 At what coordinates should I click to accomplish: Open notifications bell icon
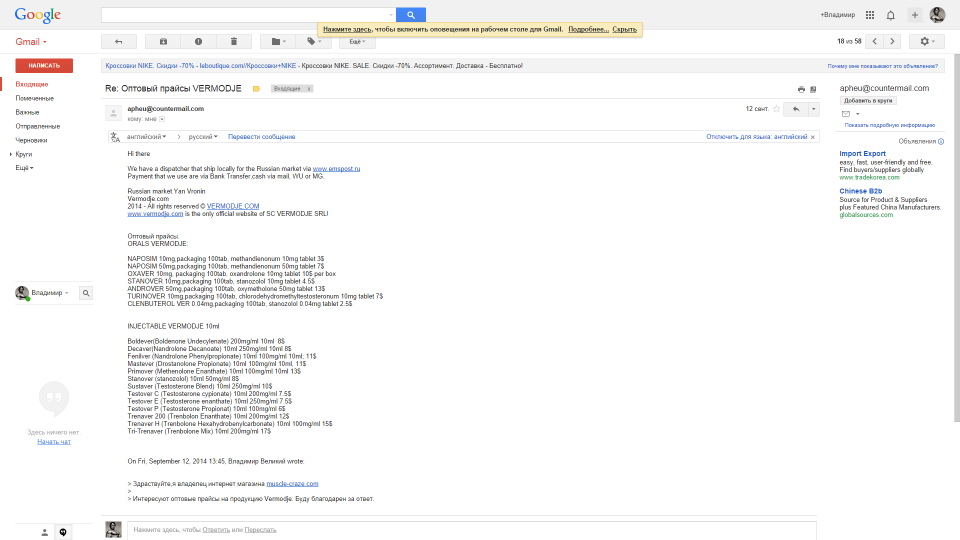pos(890,15)
